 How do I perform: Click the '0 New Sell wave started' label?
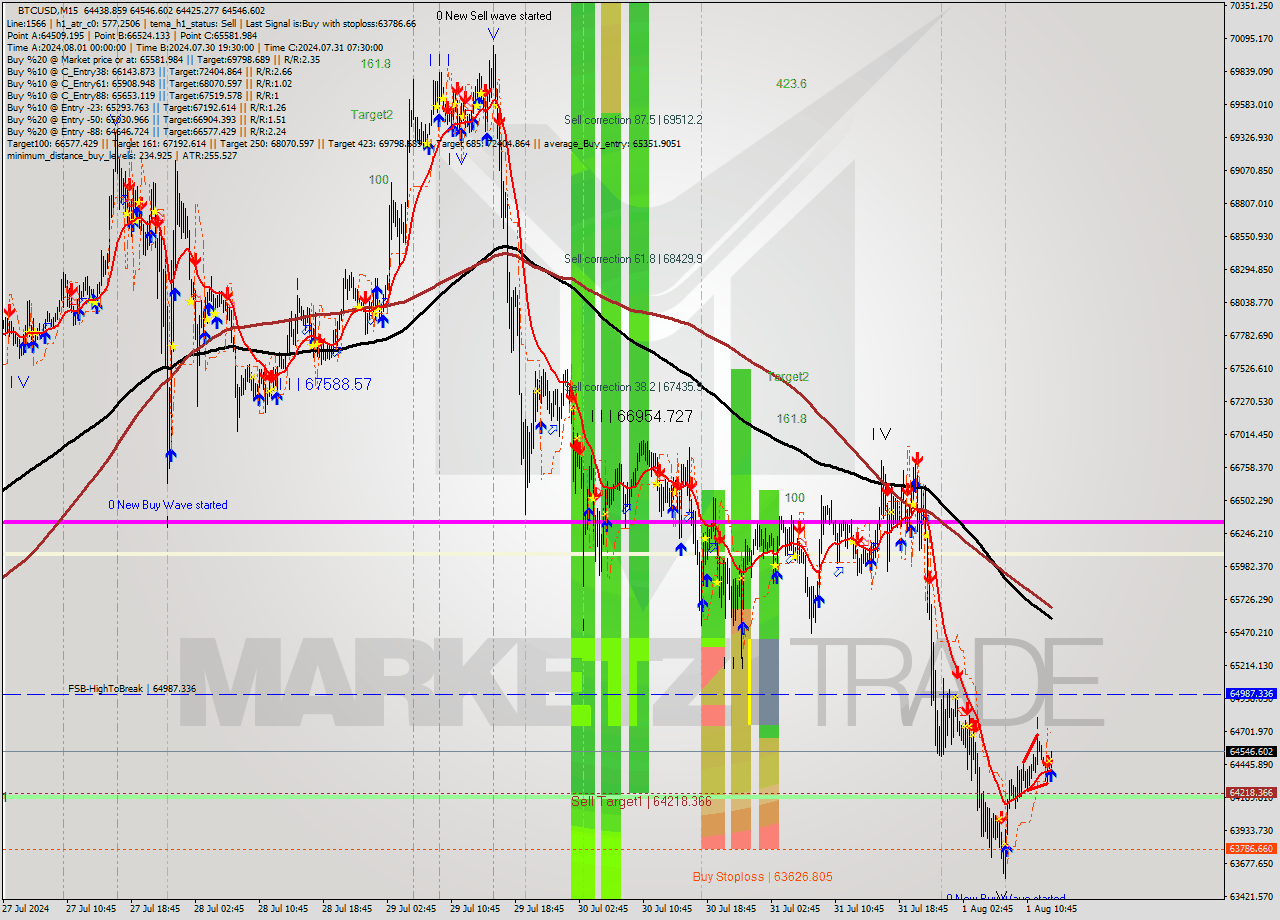(x=494, y=16)
